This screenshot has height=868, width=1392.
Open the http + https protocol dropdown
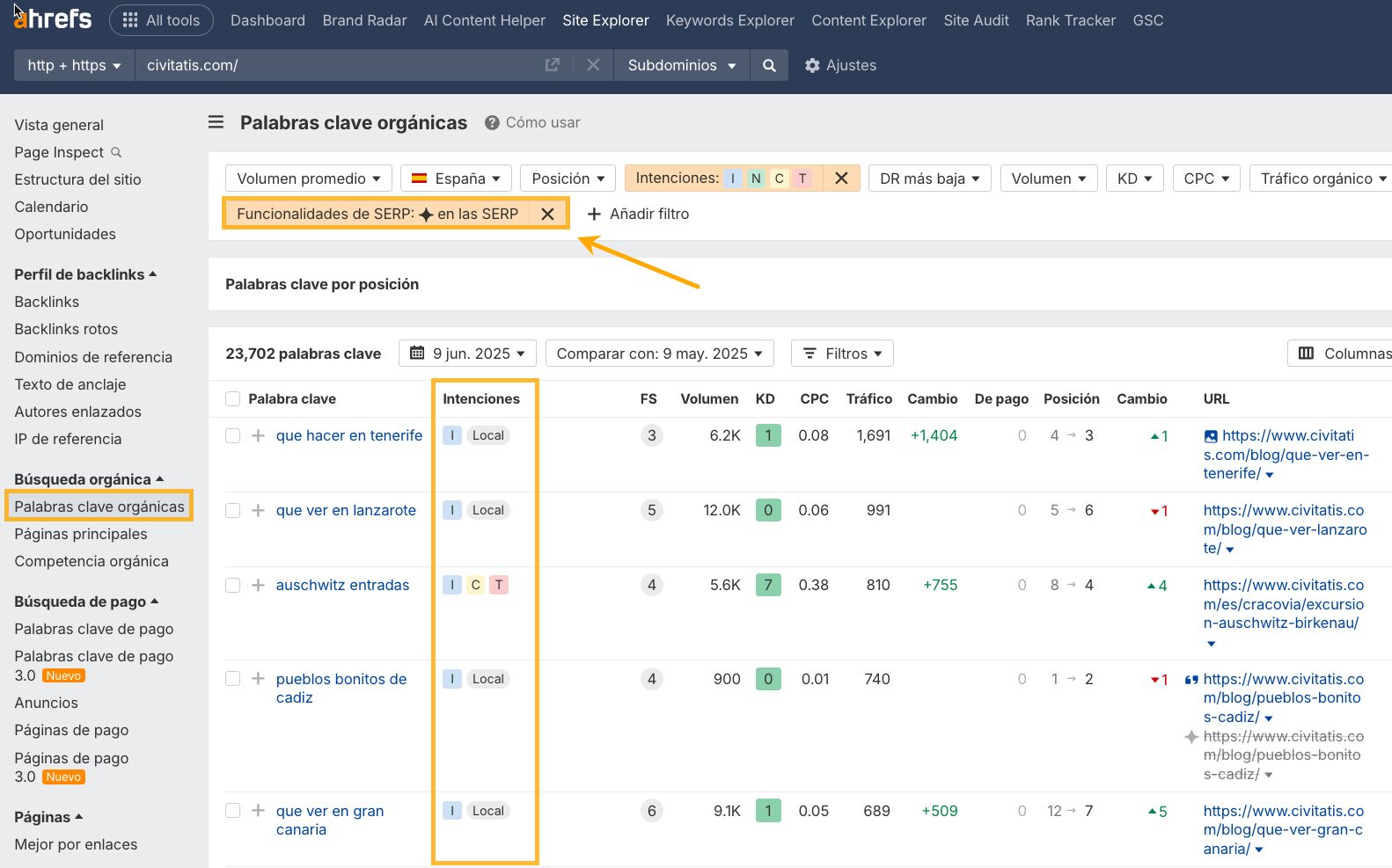click(74, 65)
